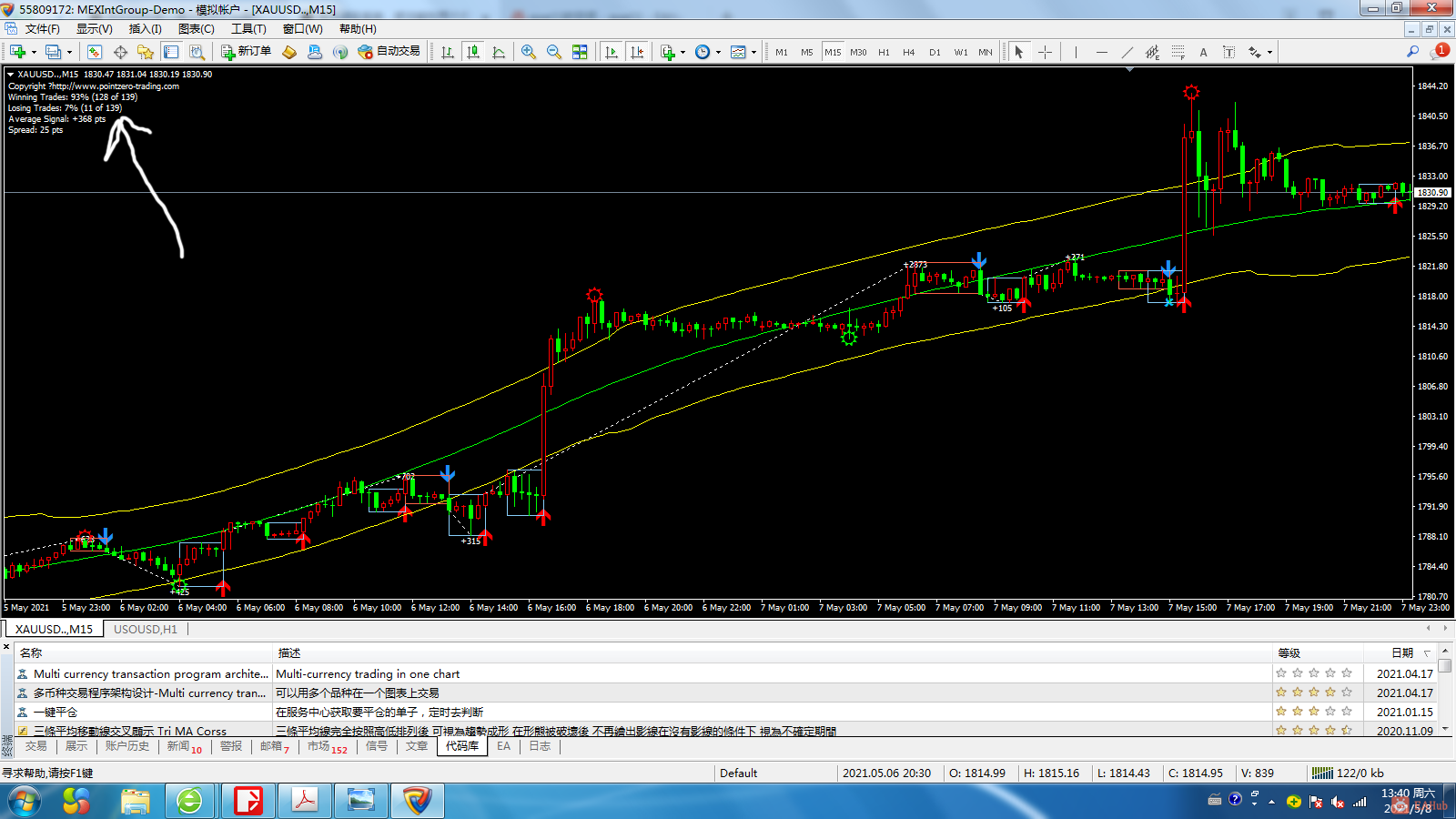
Task: Open the Windows Start menu
Action: click(25, 801)
